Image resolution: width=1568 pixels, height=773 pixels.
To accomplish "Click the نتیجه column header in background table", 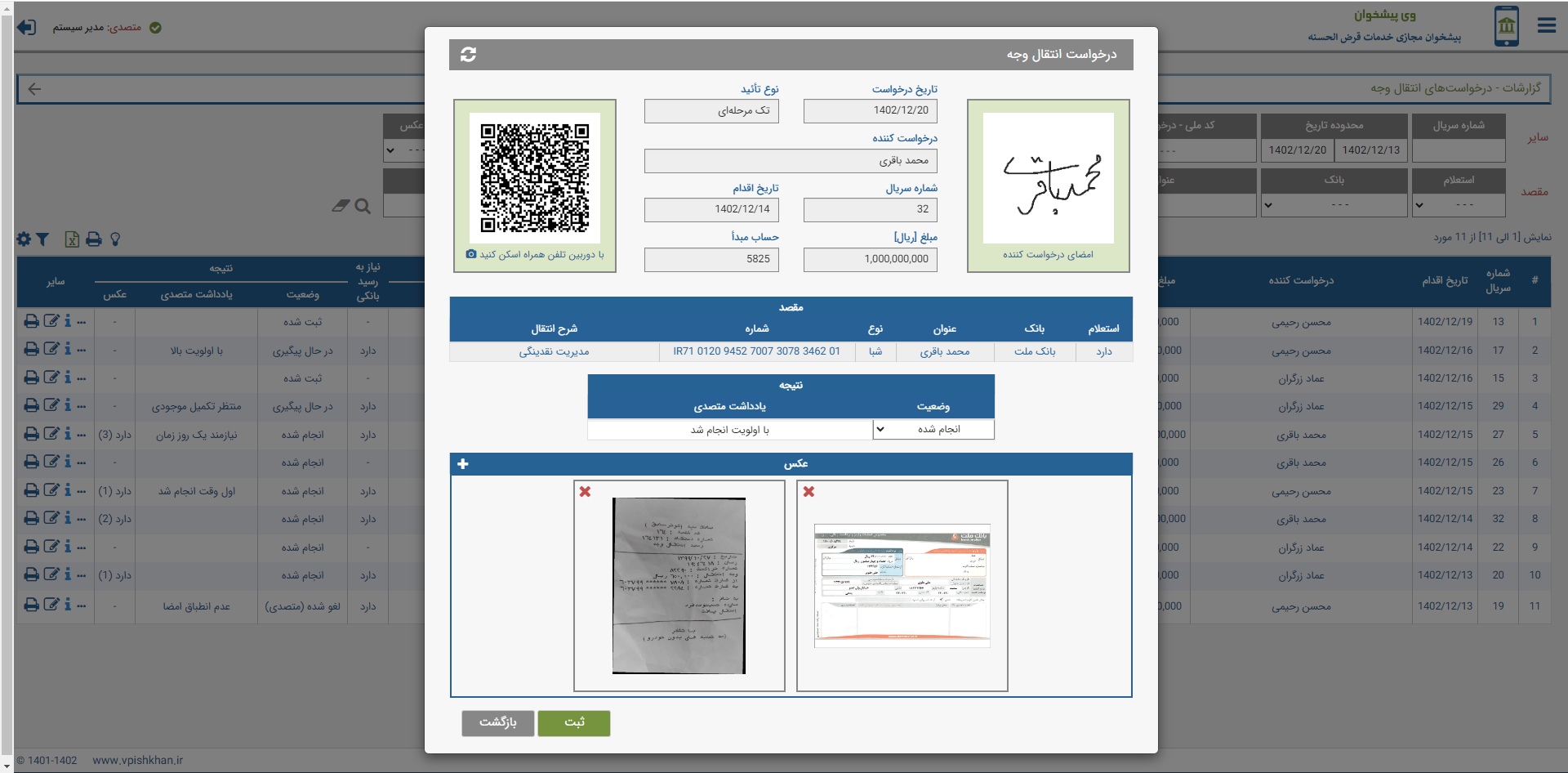I will [220, 268].
